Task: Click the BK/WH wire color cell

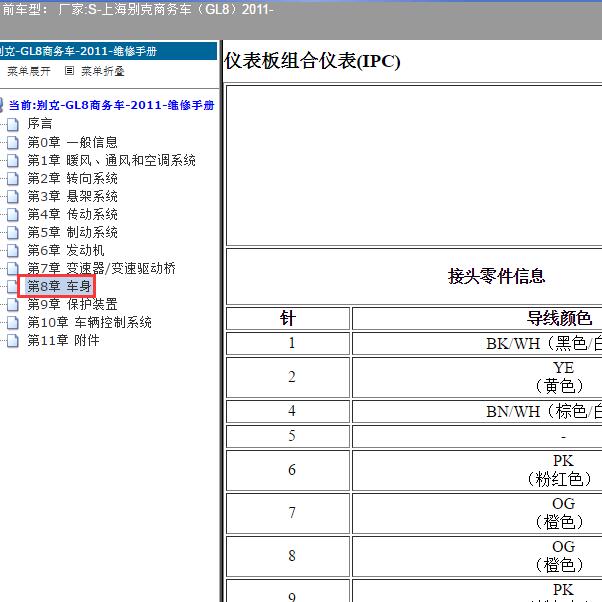Action: [477, 343]
